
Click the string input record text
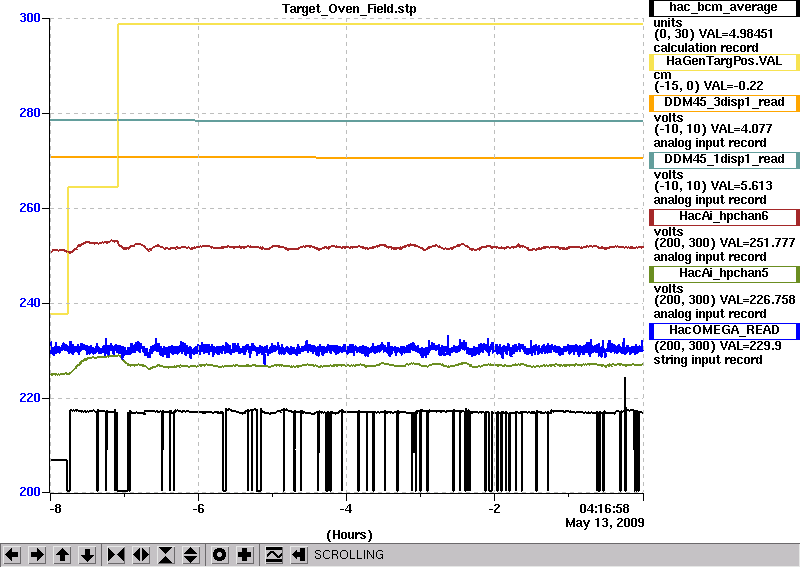pyautogui.click(x=708, y=360)
